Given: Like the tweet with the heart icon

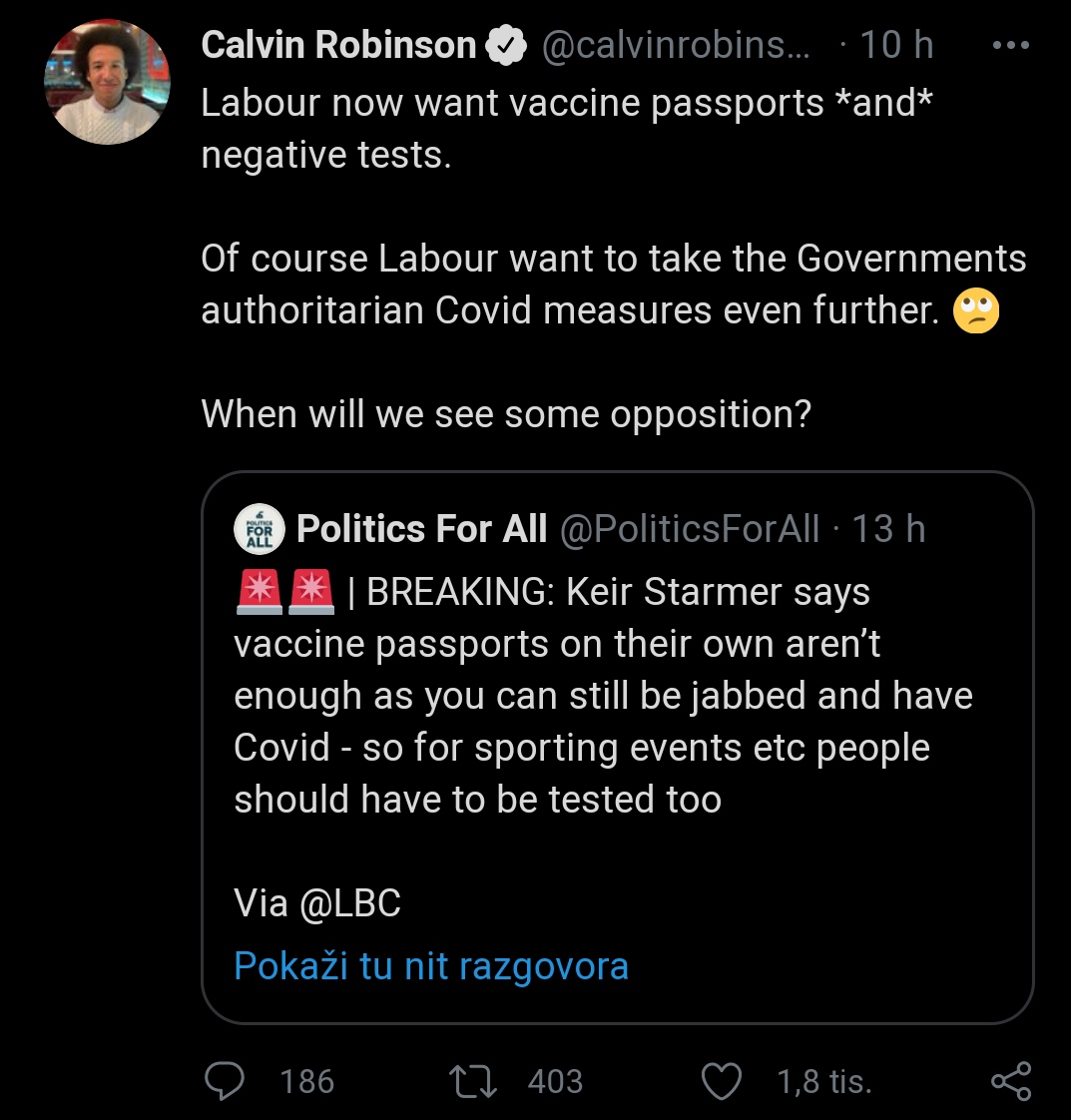Looking at the screenshot, I should pos(722,1081).
